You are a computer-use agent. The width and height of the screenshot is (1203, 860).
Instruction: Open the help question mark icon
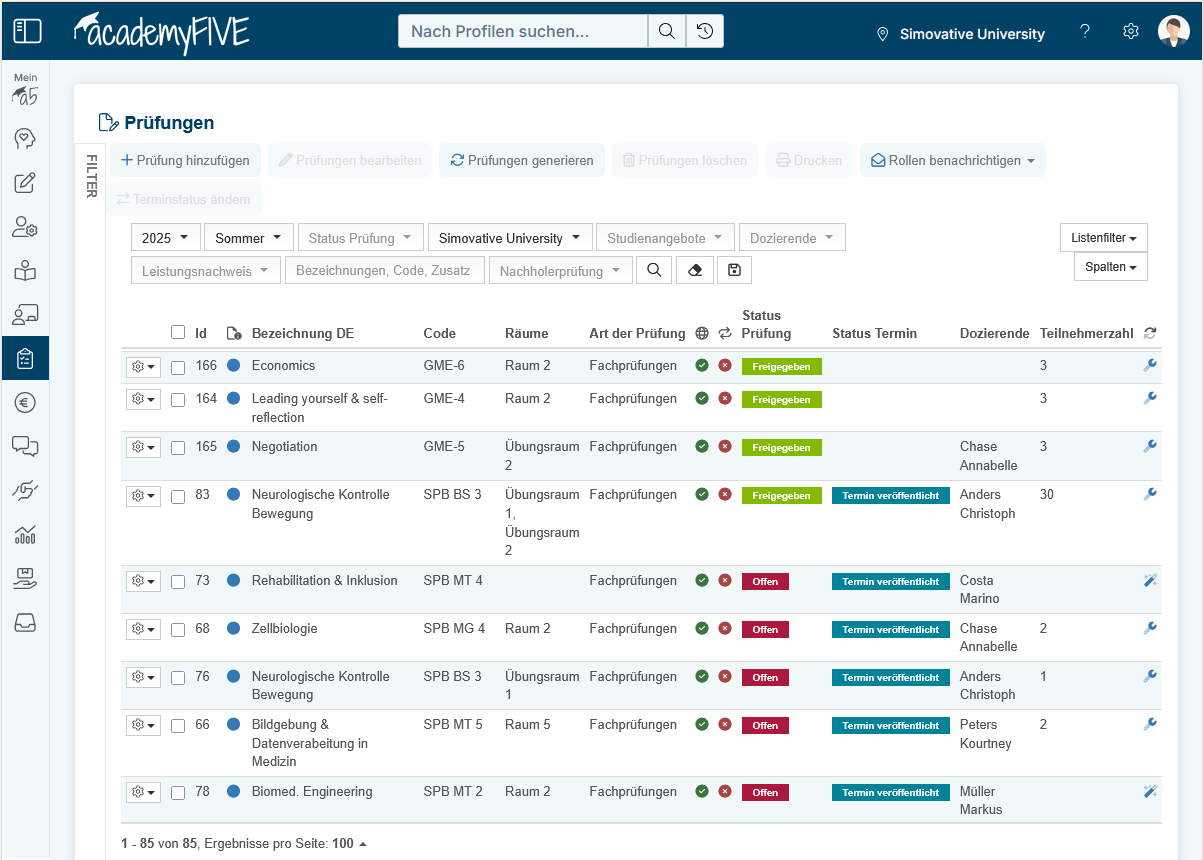coord(1085,32)
